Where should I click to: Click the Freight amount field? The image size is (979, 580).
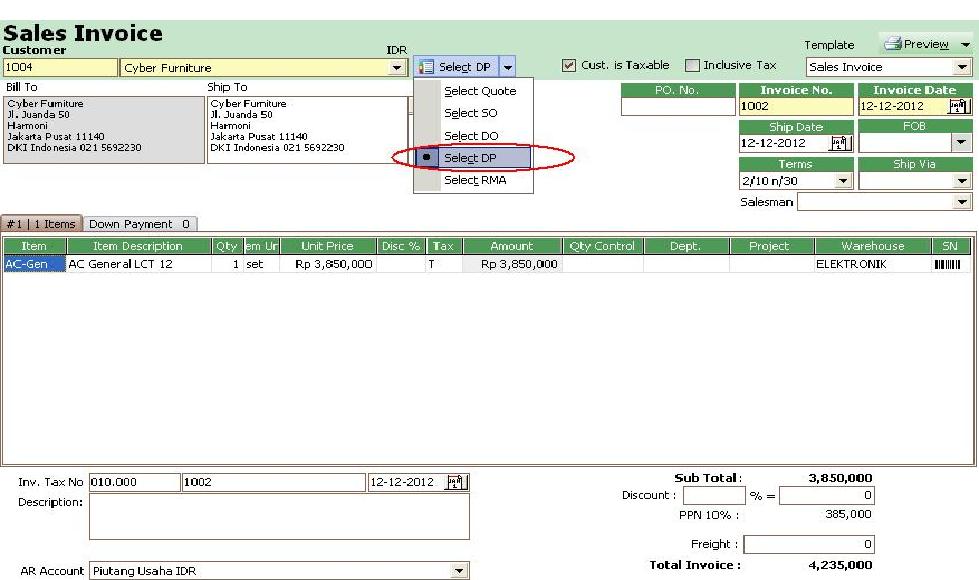[x=809, y=544]
